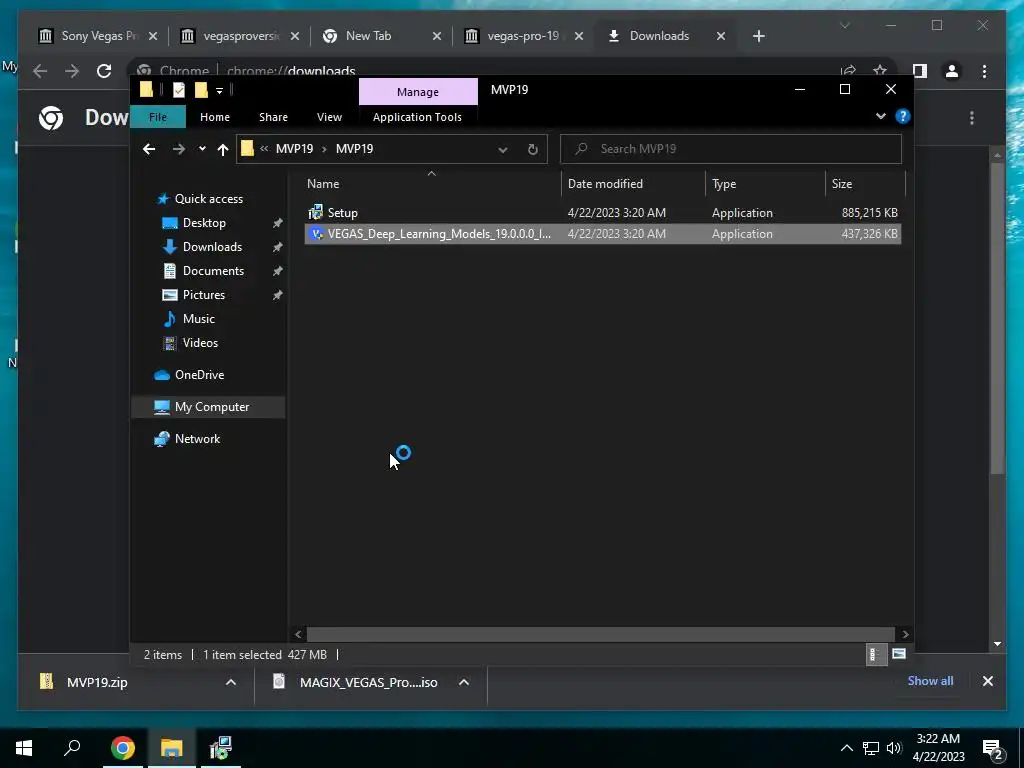Open the Share ribbon tab

[273, 117]
